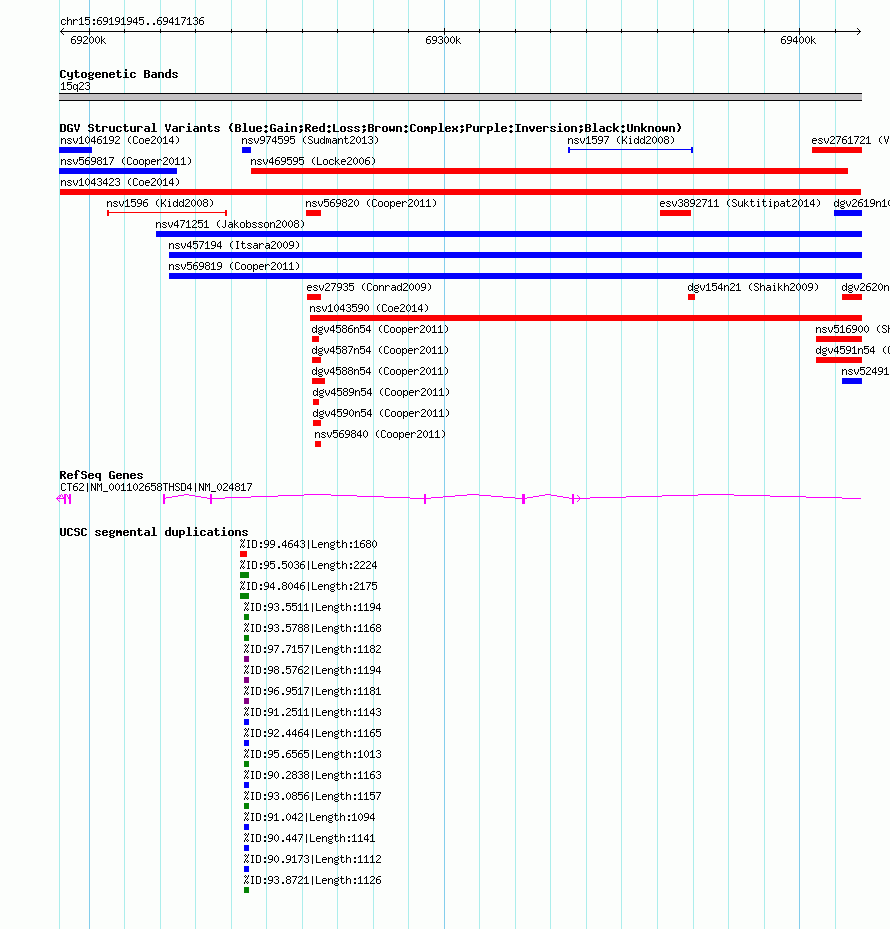Select the nsv974595 (Sudmant2013) variant label
The image size is (890, 929).
click(310, 140)
